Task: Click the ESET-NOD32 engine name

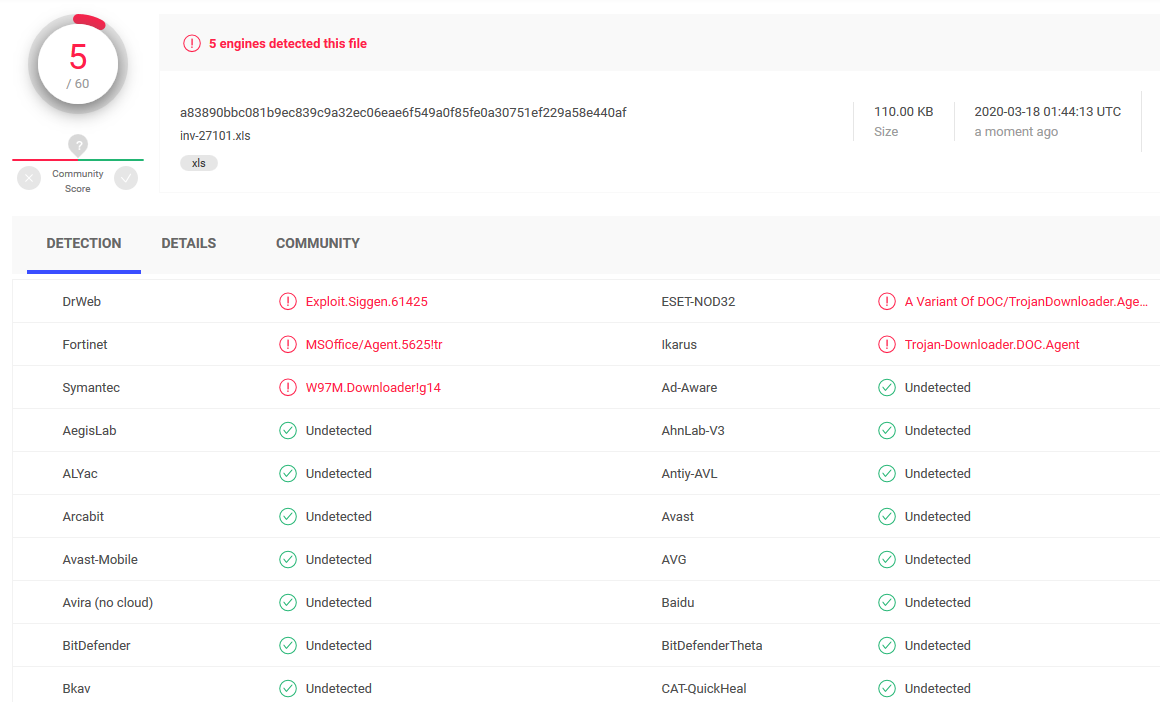Action: click(698, 302)
